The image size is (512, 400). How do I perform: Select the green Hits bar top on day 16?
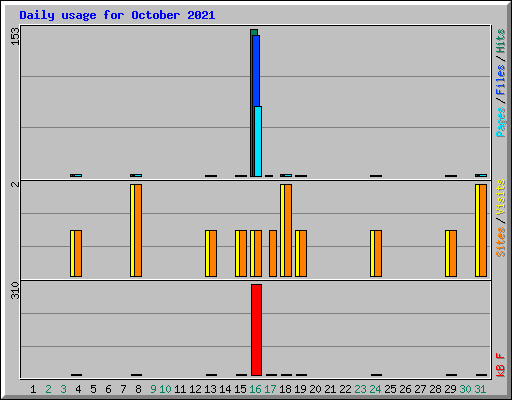pyautogui.click(x=254, y=32)
